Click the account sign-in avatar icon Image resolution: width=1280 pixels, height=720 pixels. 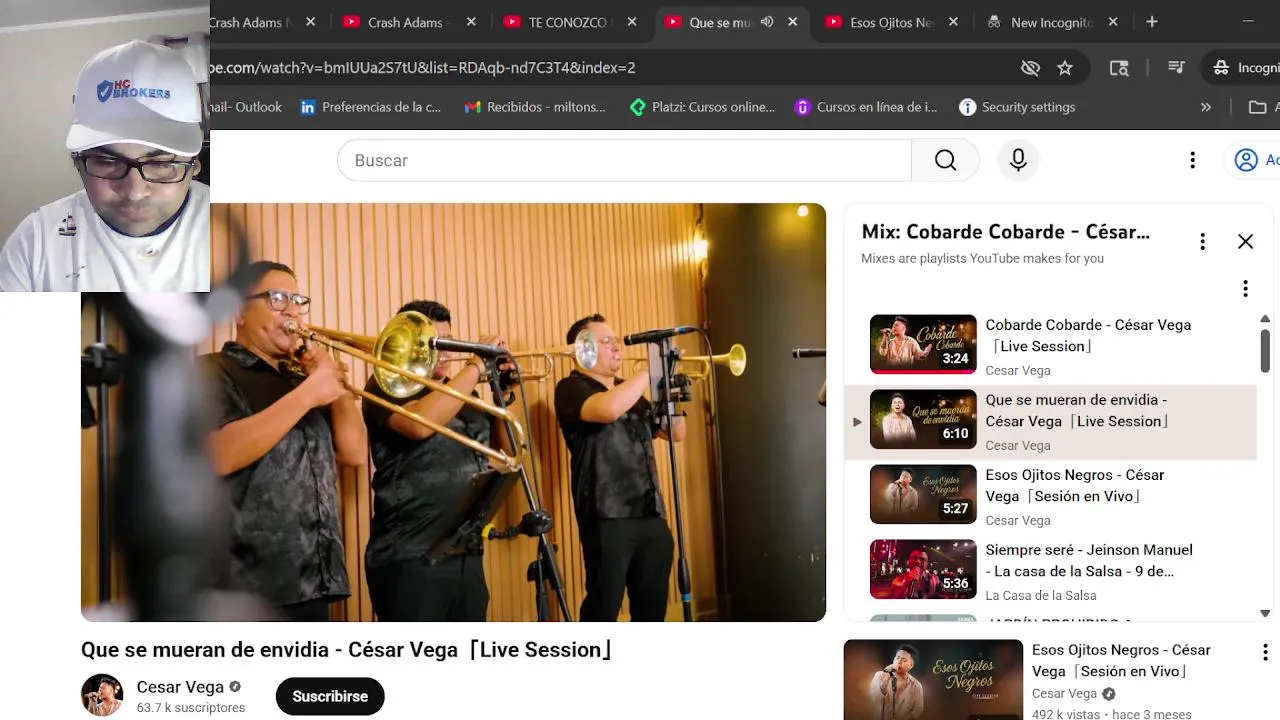click(1246, 160)
